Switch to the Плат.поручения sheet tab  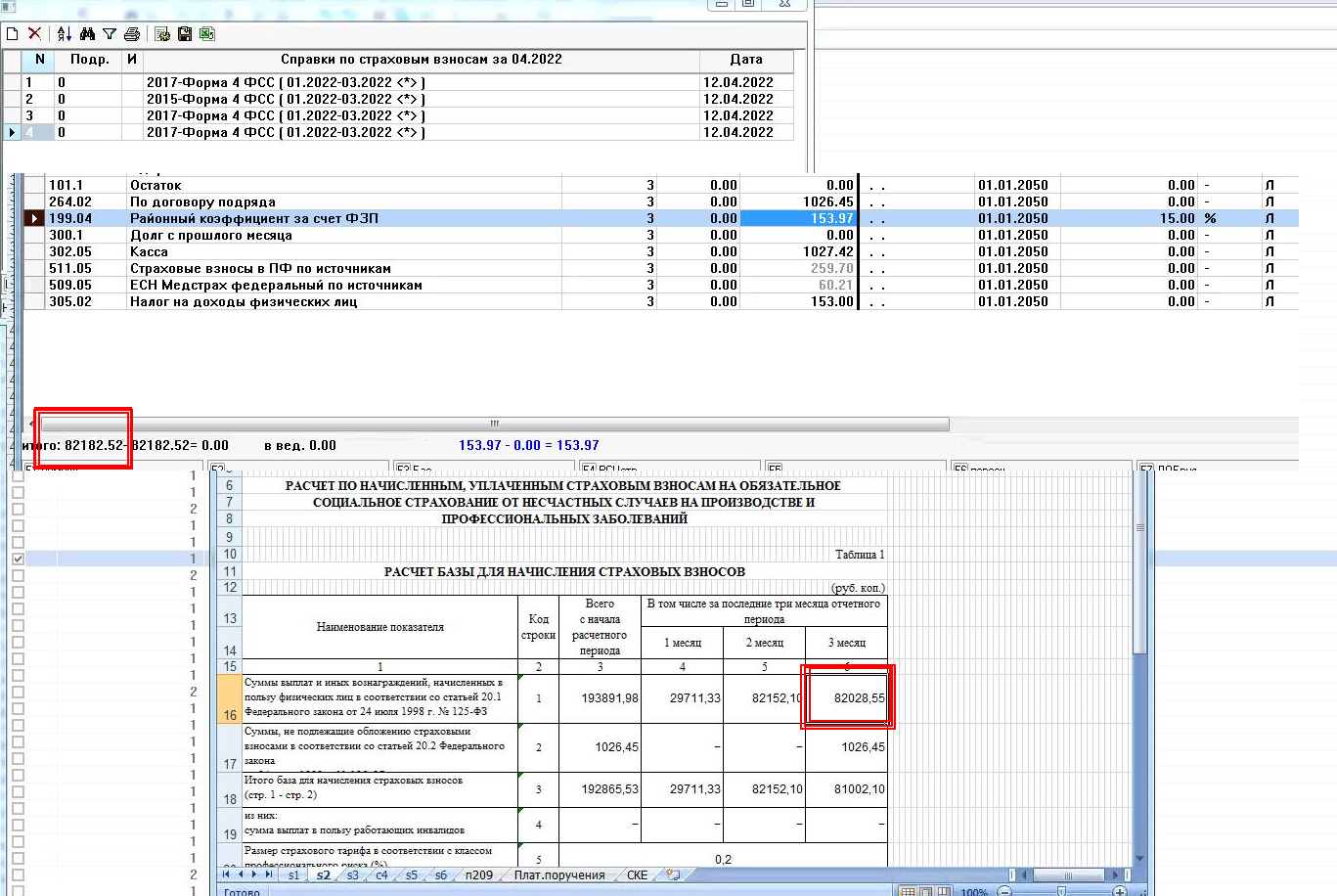559,875
